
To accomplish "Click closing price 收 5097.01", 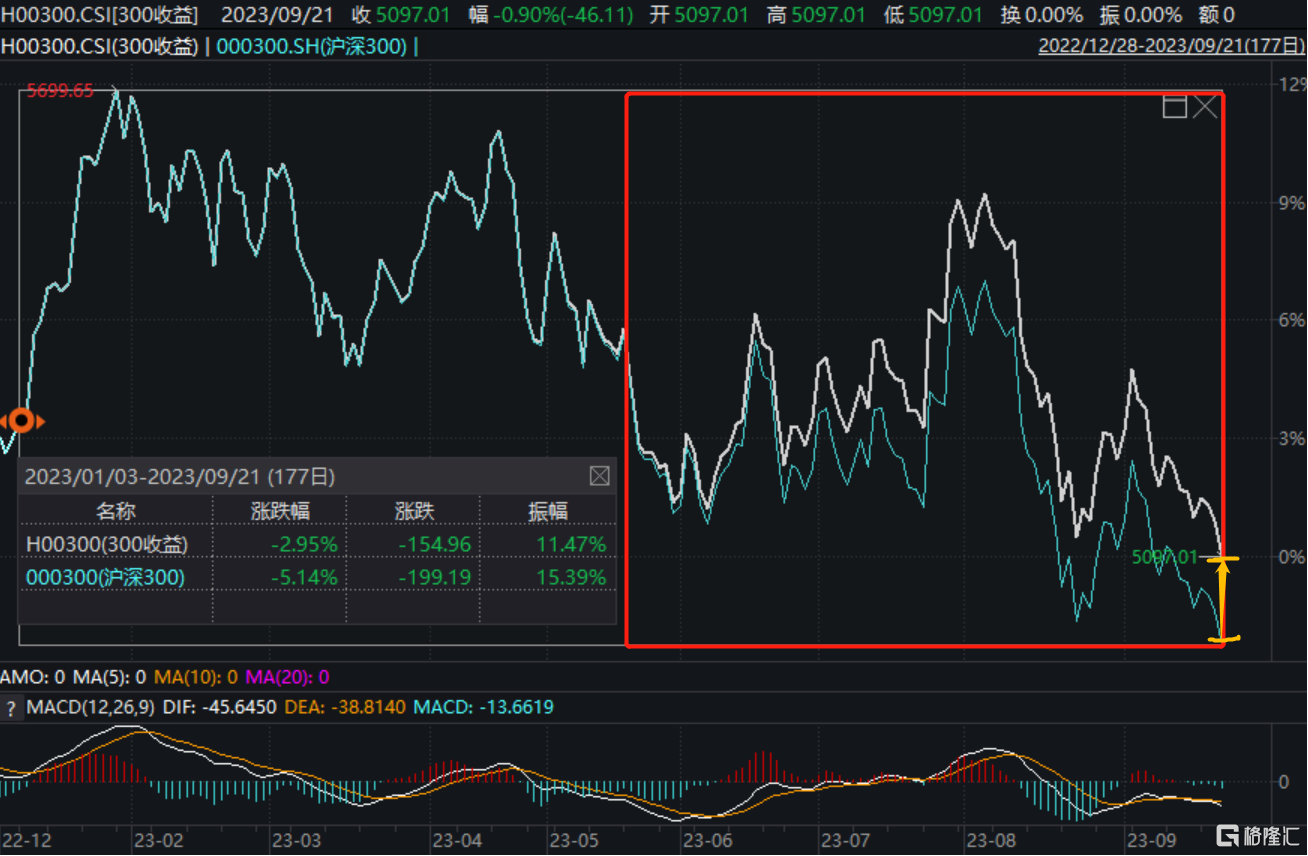I will tap(401, 14).
